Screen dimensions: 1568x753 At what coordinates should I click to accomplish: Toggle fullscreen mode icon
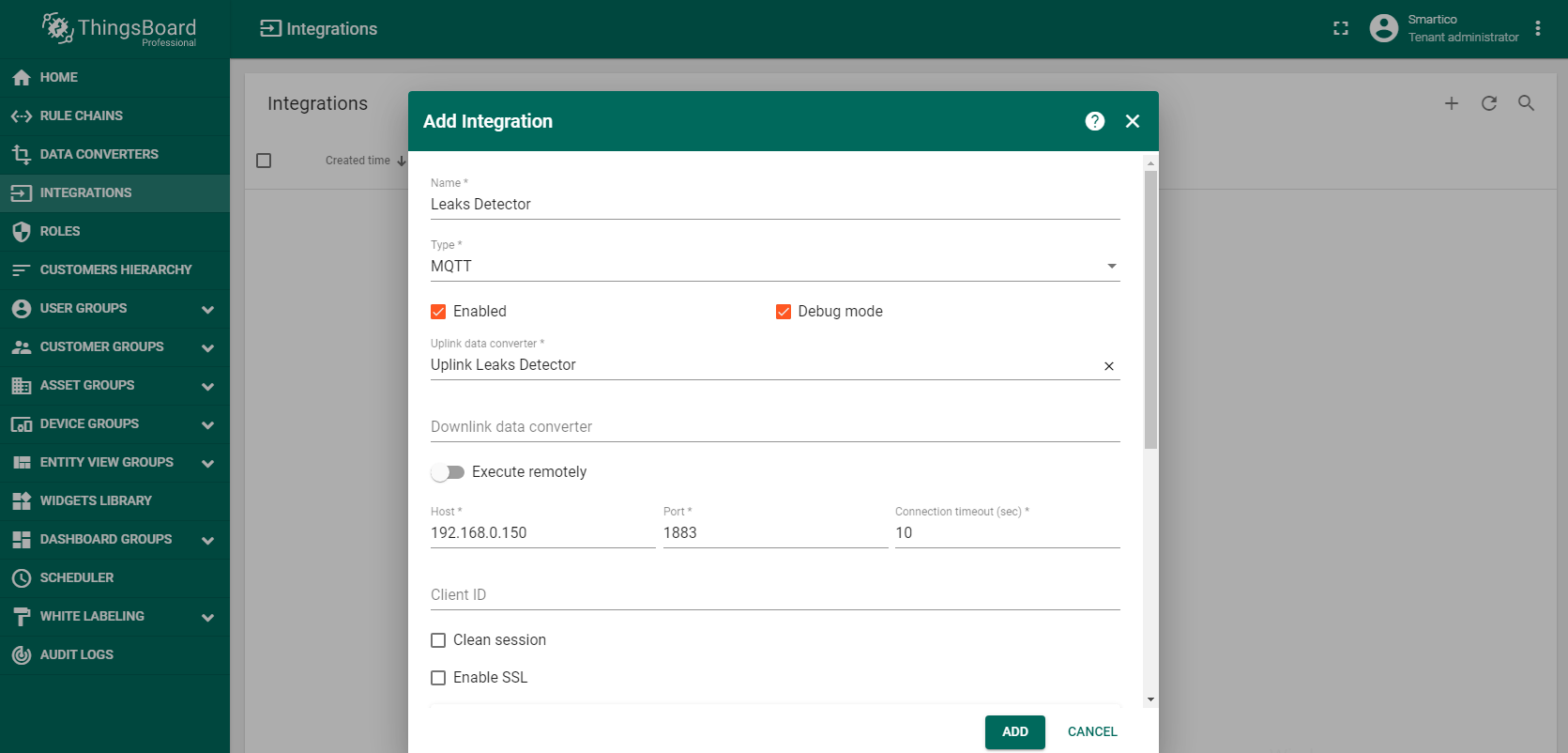tap(1341, 29)
